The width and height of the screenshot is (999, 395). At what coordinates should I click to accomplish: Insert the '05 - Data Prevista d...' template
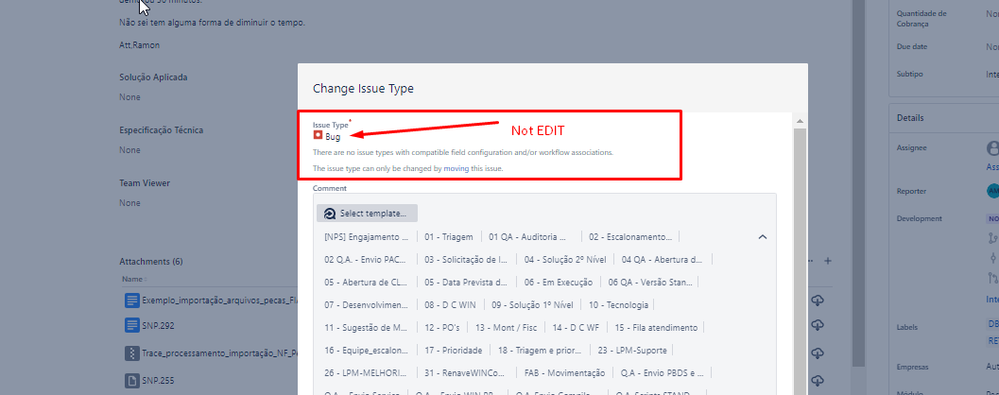(x=466, y=282)
